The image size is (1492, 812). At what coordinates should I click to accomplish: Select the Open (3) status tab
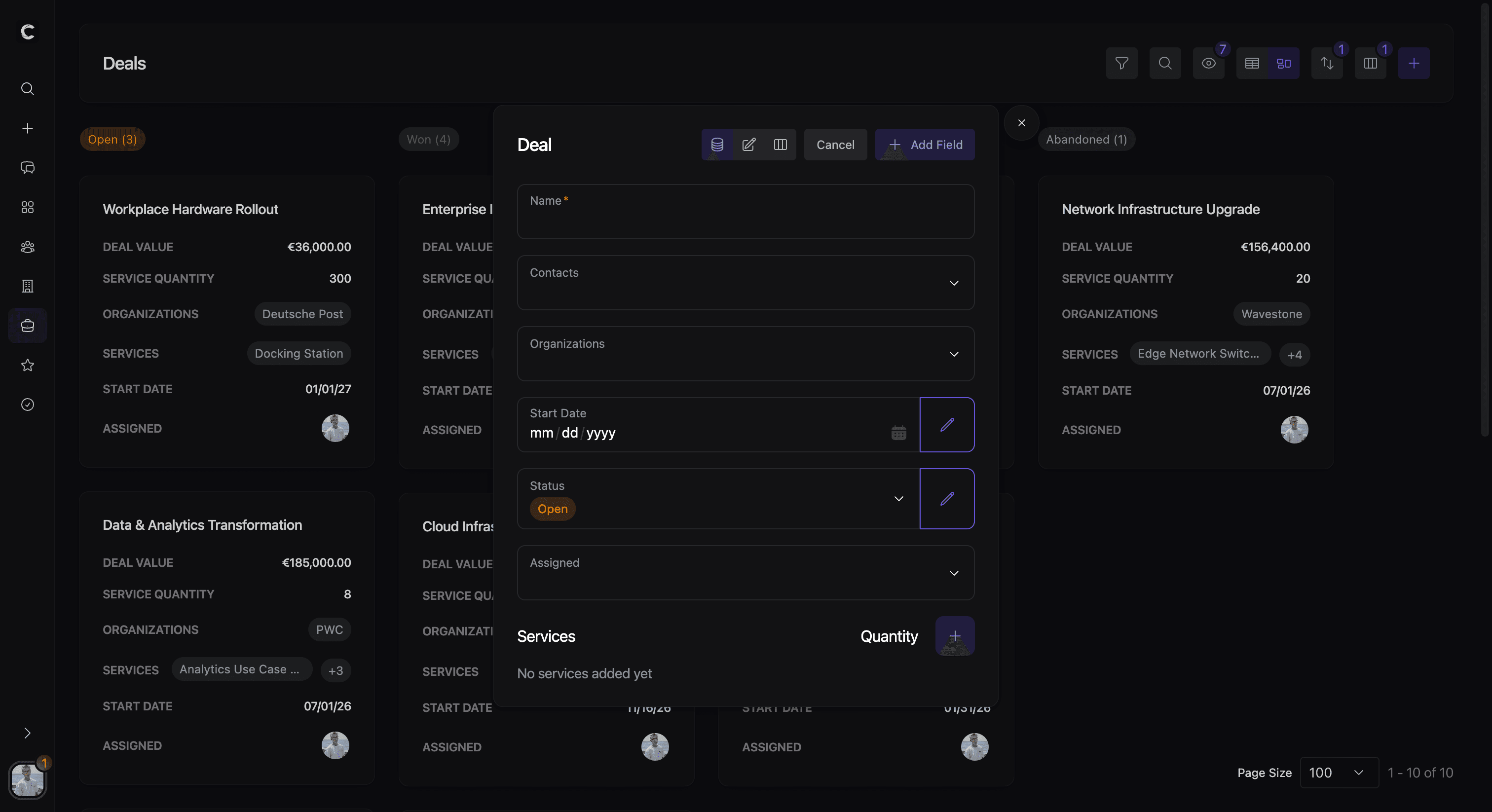point(112,140)
